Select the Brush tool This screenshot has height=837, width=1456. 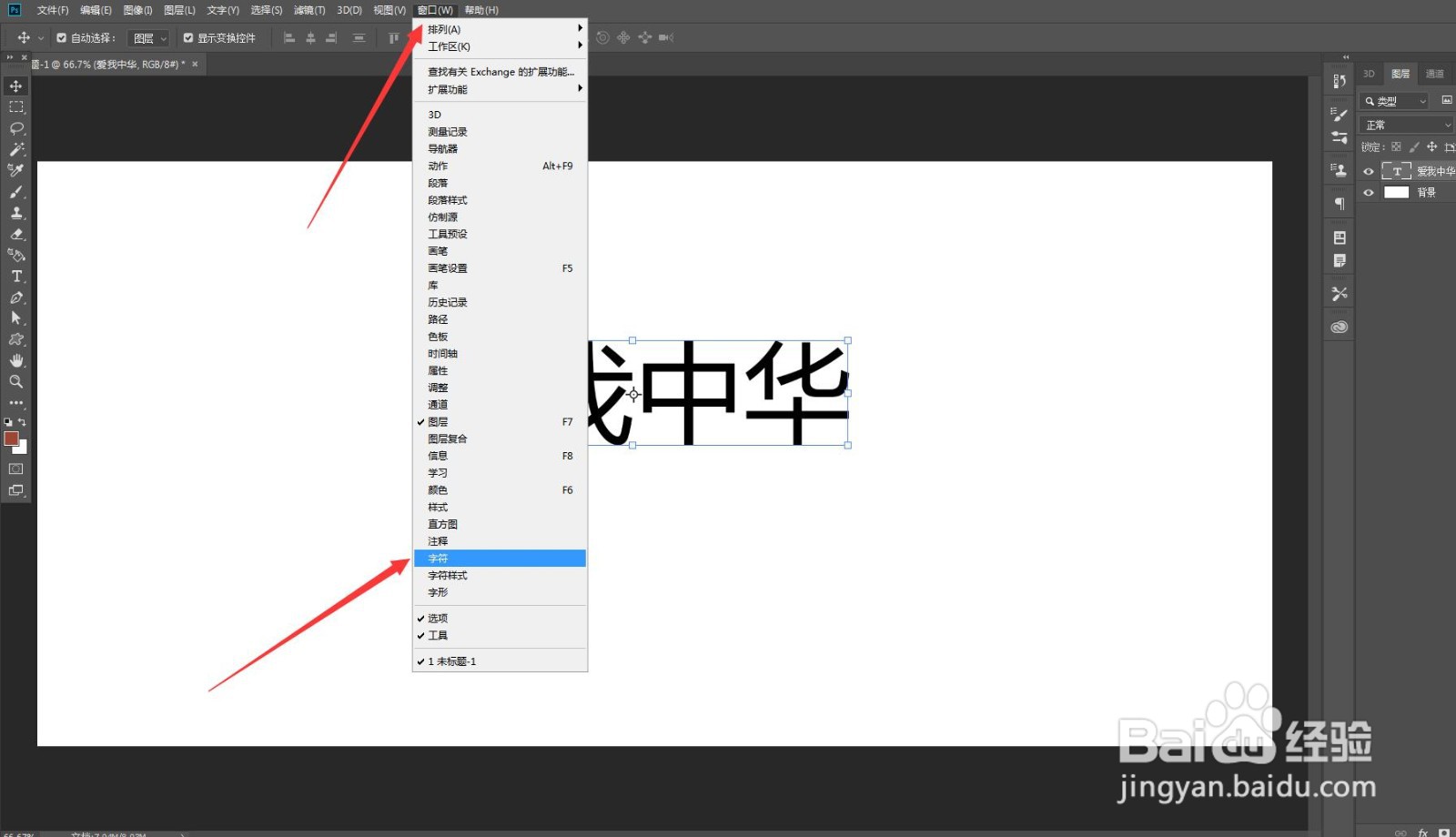pos(15,192)
